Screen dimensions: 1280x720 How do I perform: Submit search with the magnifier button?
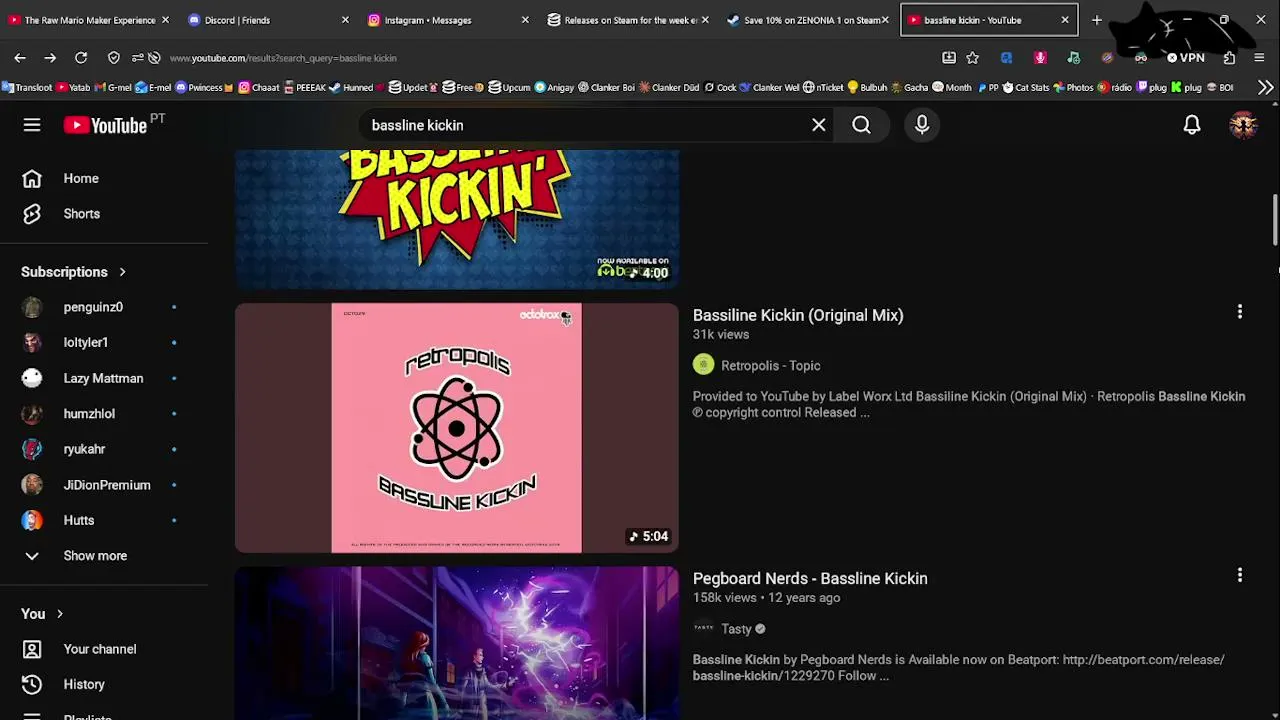pyautogui.click(x=861, y=125)
